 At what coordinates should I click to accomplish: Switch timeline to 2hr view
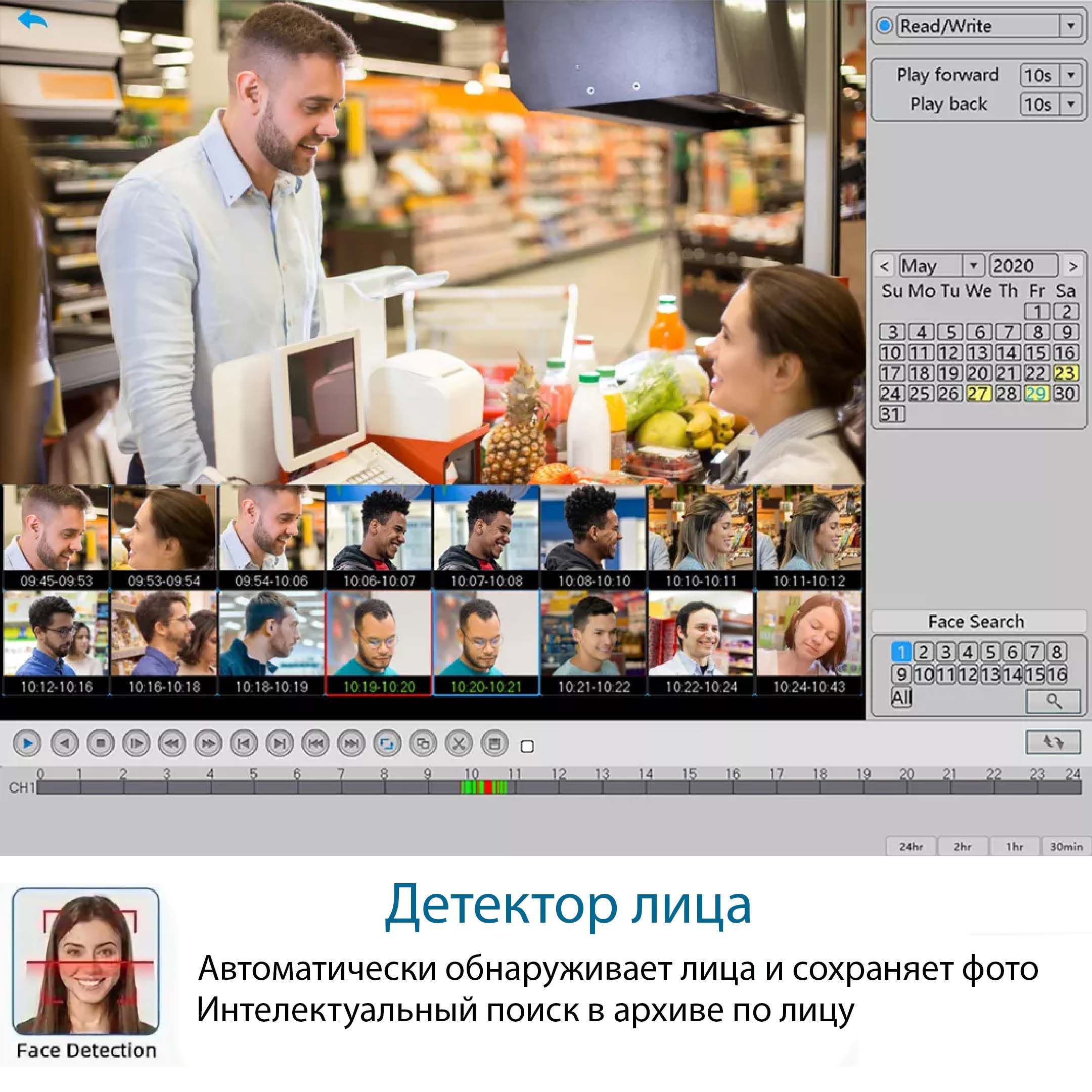(x=962, y=847)
